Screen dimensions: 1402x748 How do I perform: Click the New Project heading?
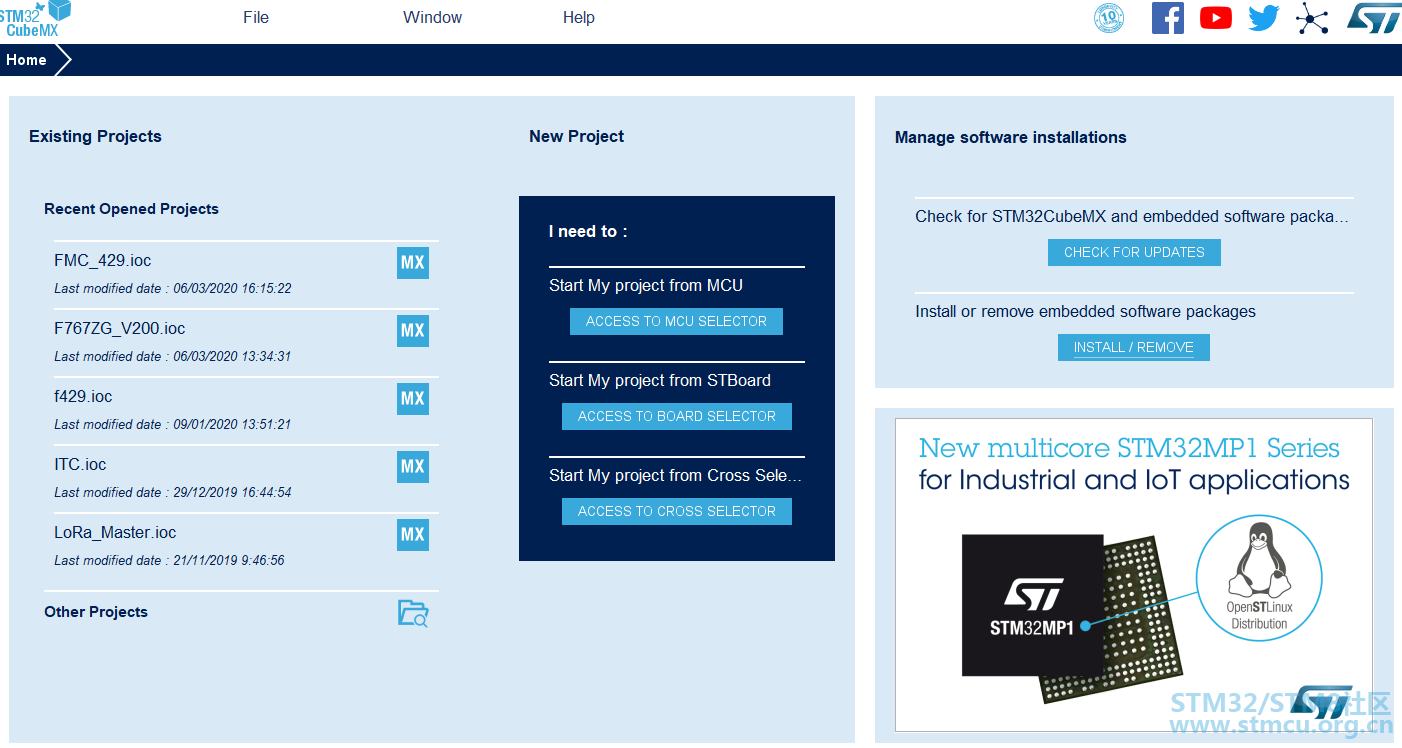coord(577,136)
